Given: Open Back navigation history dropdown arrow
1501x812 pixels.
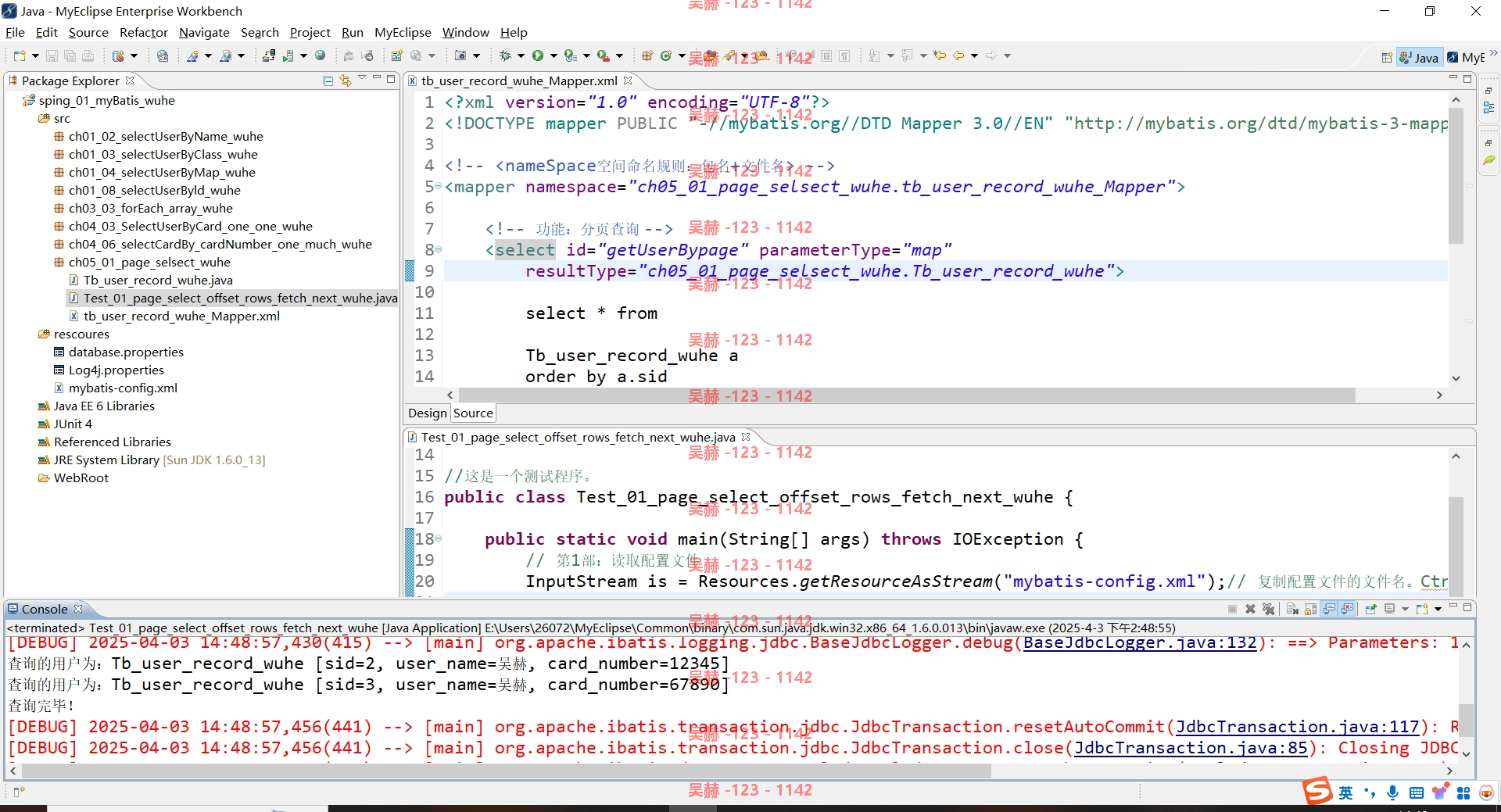Looking at the screenshot, I should coord(974,55).
